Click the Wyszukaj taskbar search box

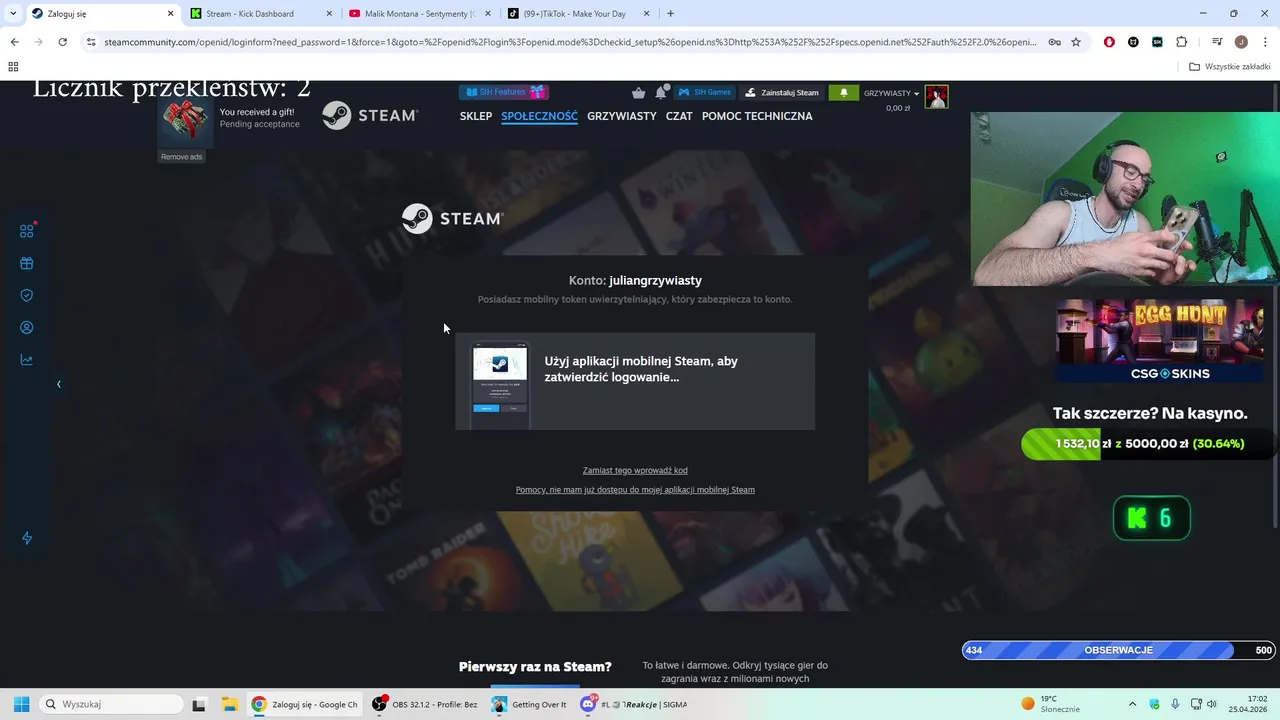pyautogui.click(x=109, y=704)
